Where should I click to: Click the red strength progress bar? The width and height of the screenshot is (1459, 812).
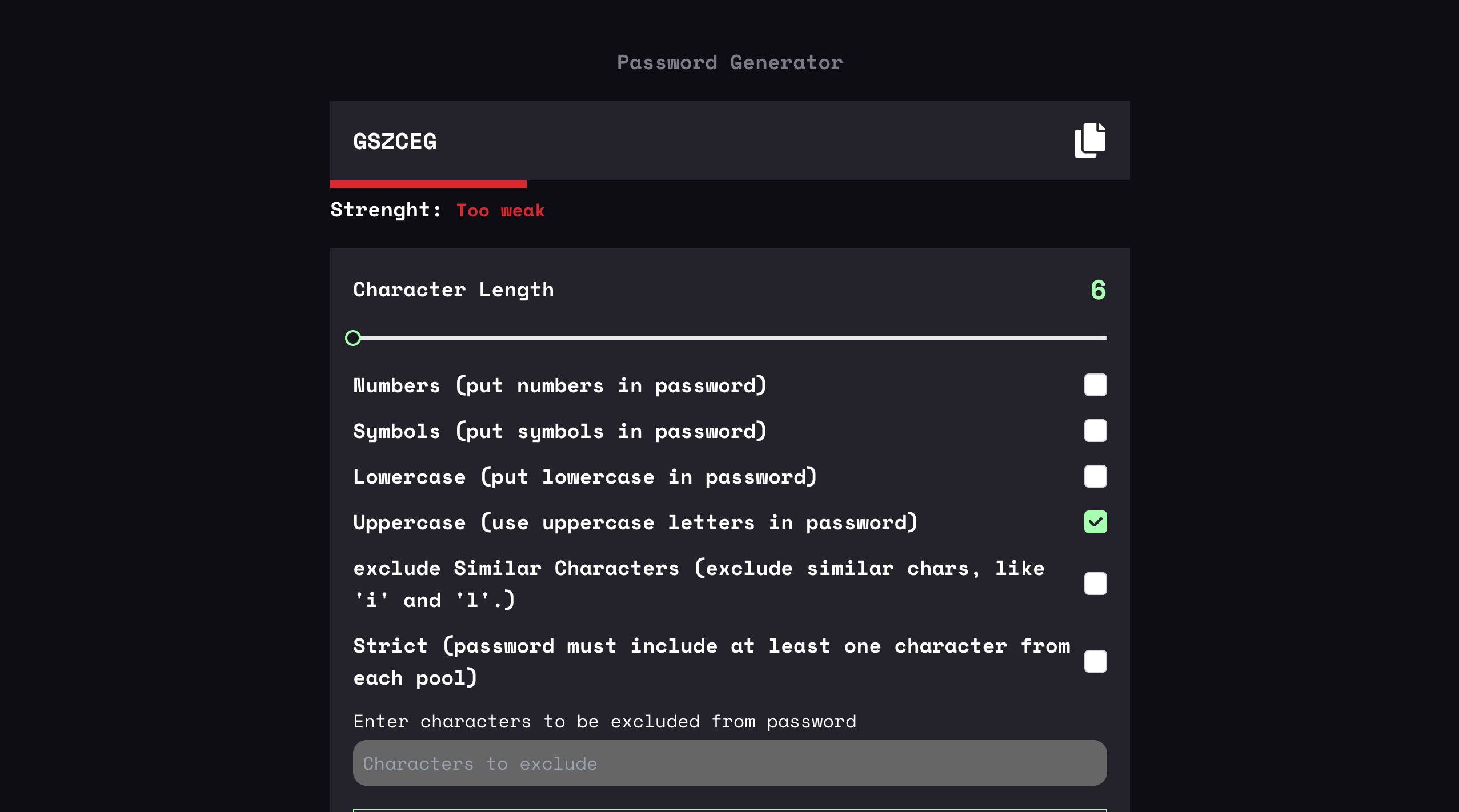click(x=428, y=184)
